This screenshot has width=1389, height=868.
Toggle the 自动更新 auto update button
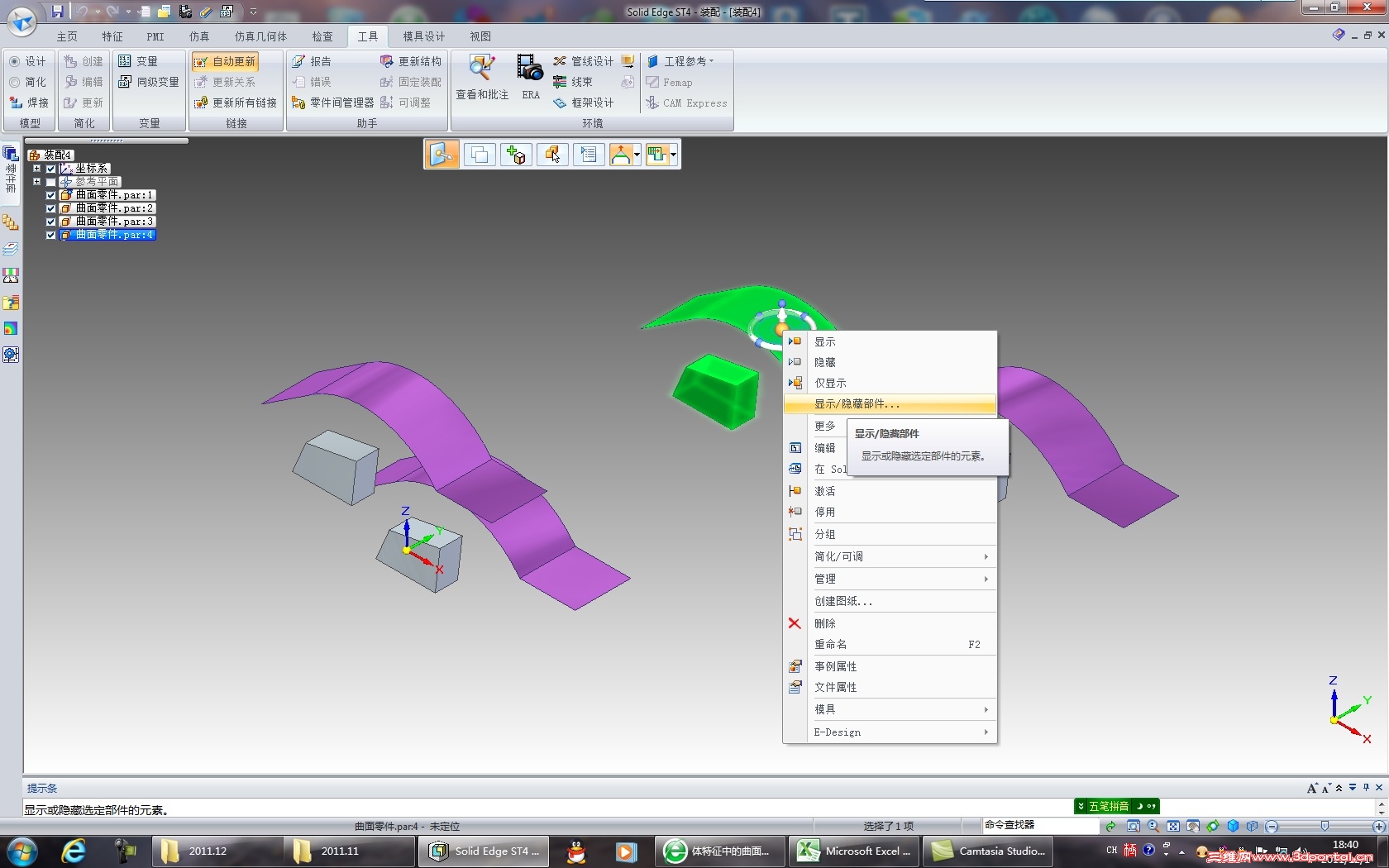(x=225, y=61)
